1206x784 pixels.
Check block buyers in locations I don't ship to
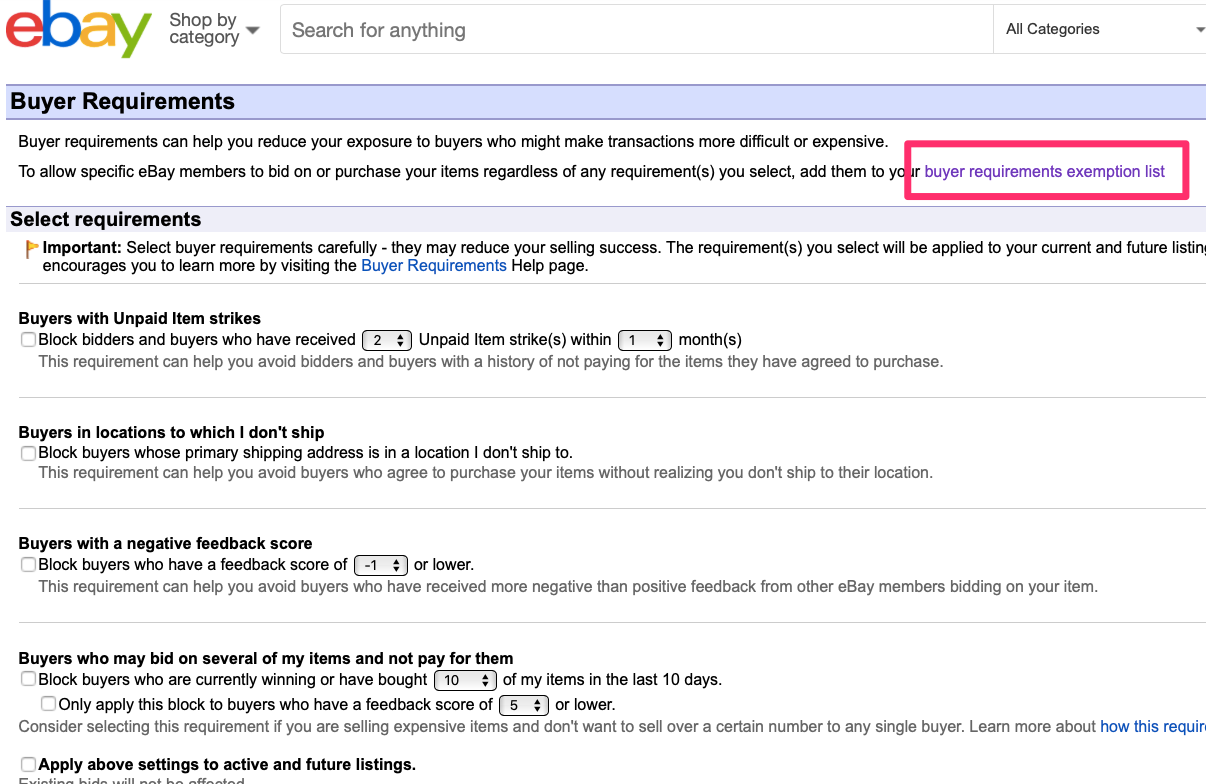point(28,453)
